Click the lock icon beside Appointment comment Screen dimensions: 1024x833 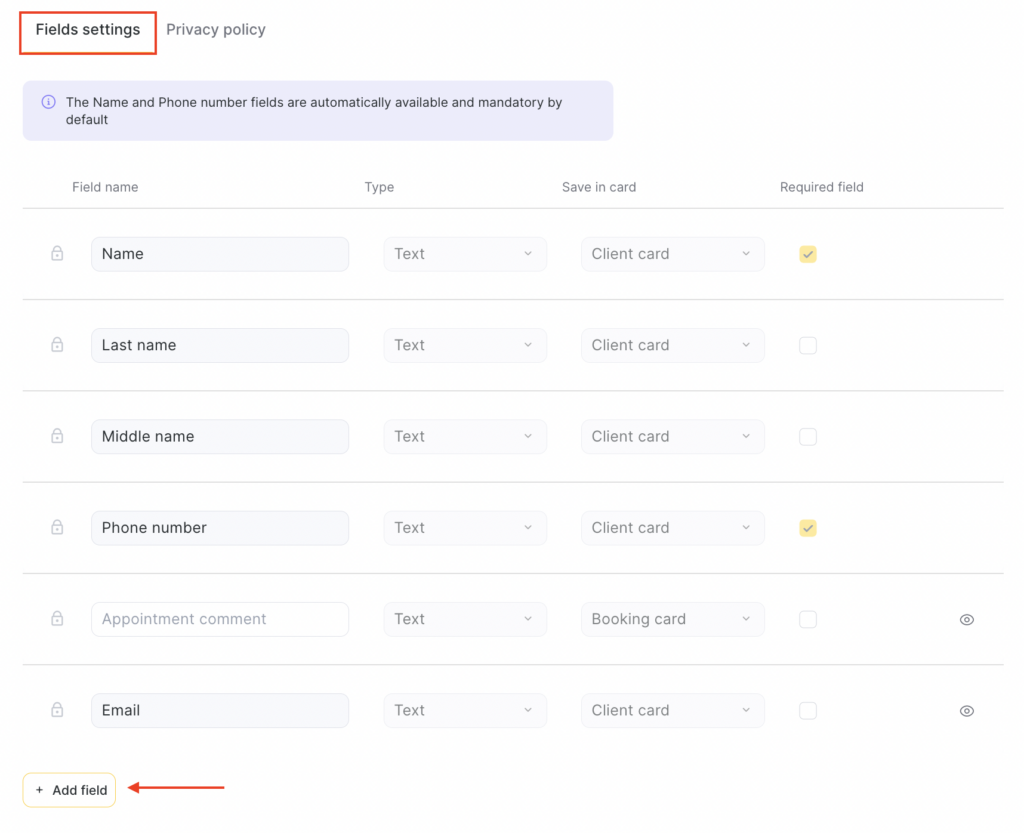(x=57, y=619)
